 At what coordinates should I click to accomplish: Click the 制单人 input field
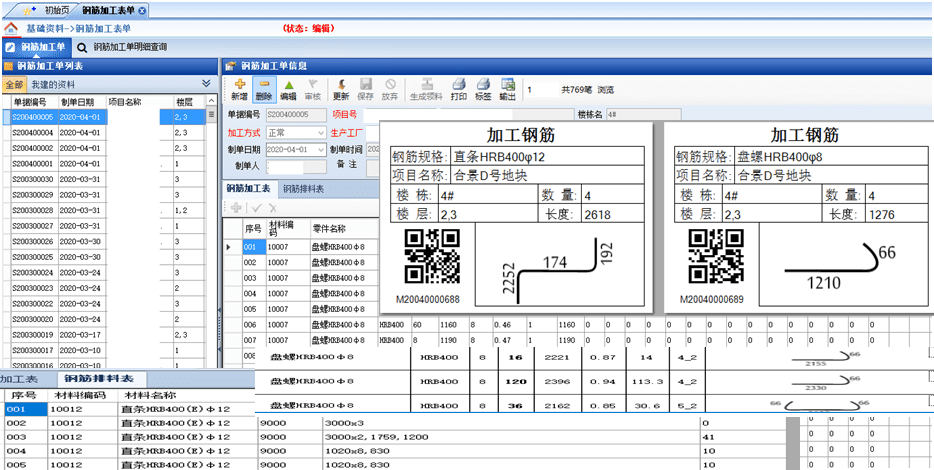tap(296, 166)
